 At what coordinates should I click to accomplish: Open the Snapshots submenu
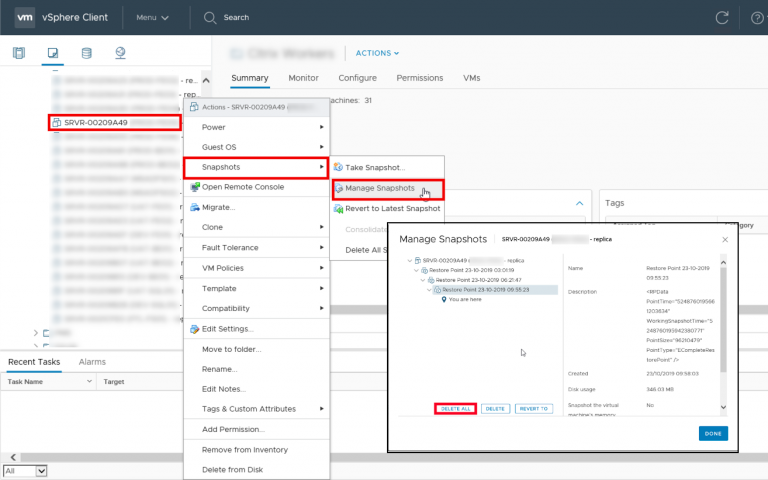256,168
